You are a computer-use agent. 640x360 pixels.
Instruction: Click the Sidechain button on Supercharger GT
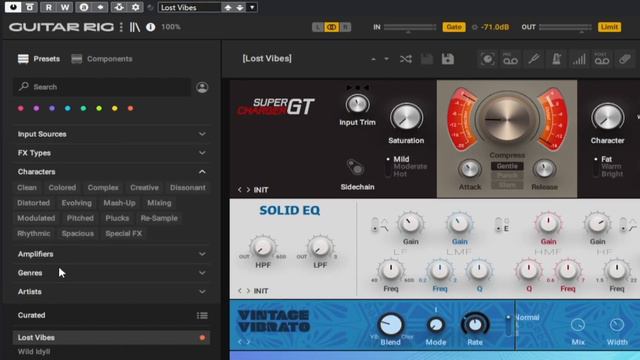pyautogui.click(x=355, y=167)
